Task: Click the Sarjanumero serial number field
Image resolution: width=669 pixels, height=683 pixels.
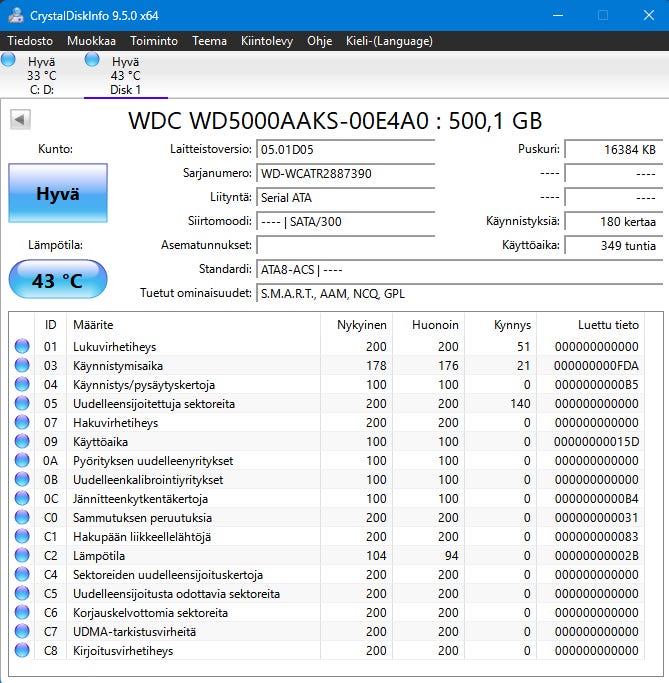Action: tap(345, 173)
